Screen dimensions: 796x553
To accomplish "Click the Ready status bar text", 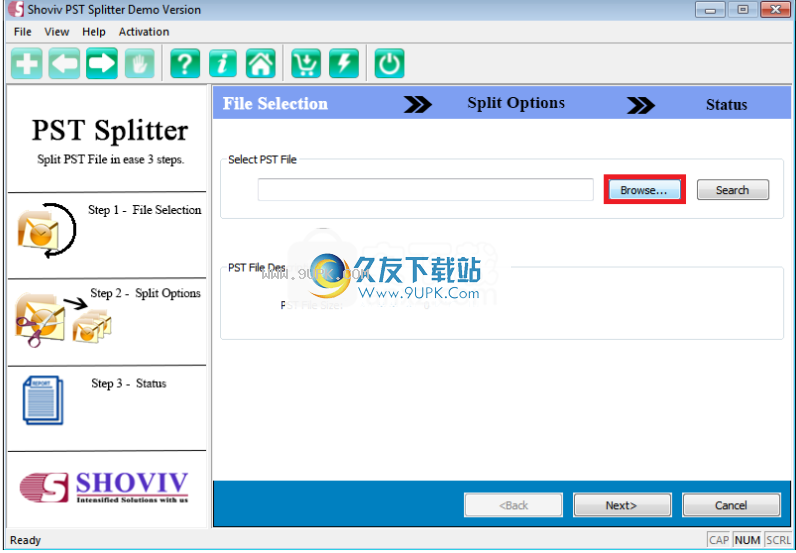I will point(25,540).
